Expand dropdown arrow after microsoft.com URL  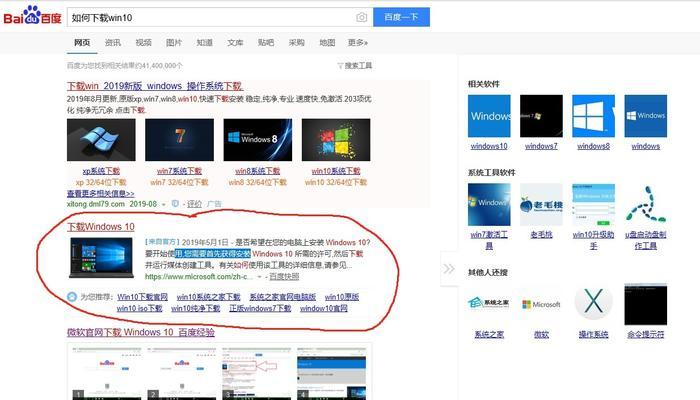259,277
